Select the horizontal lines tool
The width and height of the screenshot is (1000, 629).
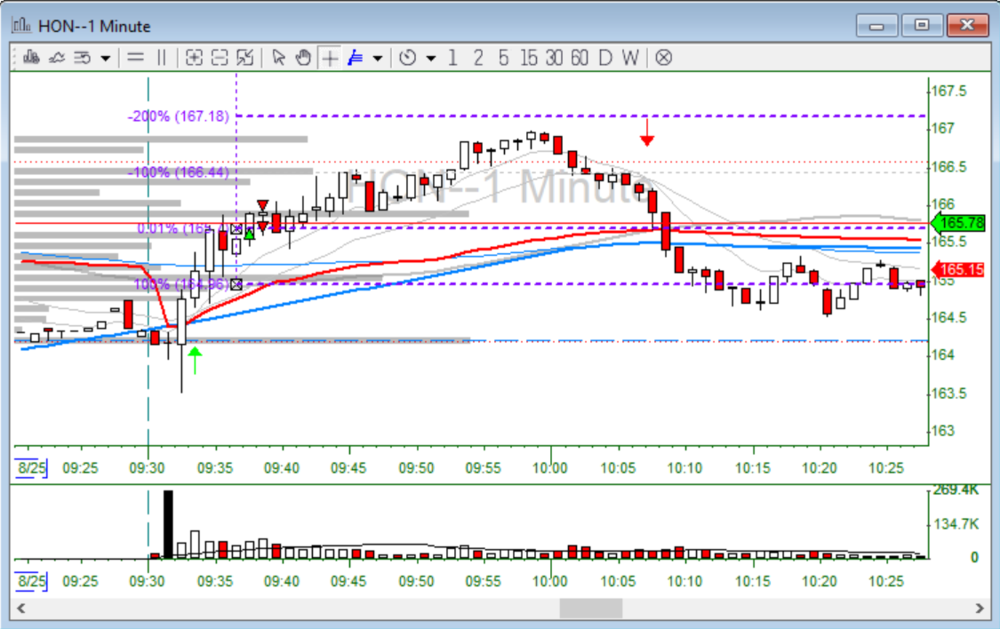click(x=135, y=57)
